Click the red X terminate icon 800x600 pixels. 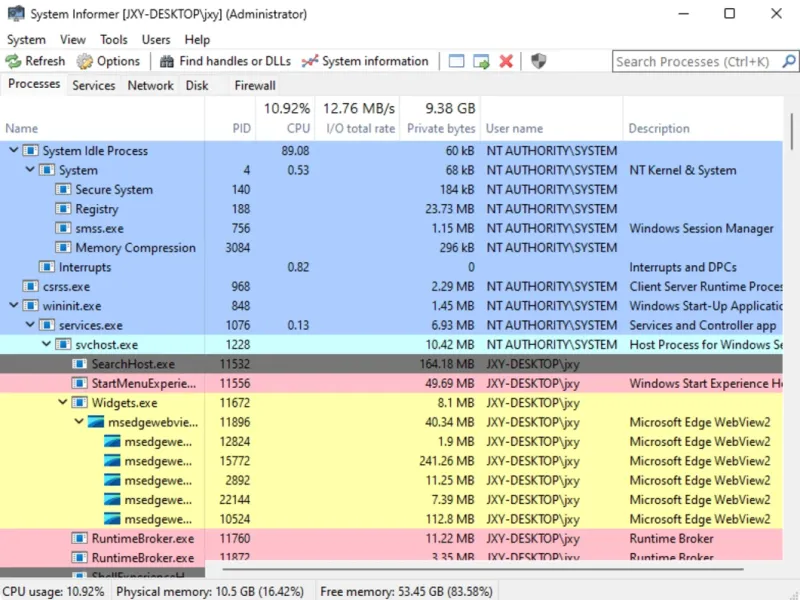point(506,61)
